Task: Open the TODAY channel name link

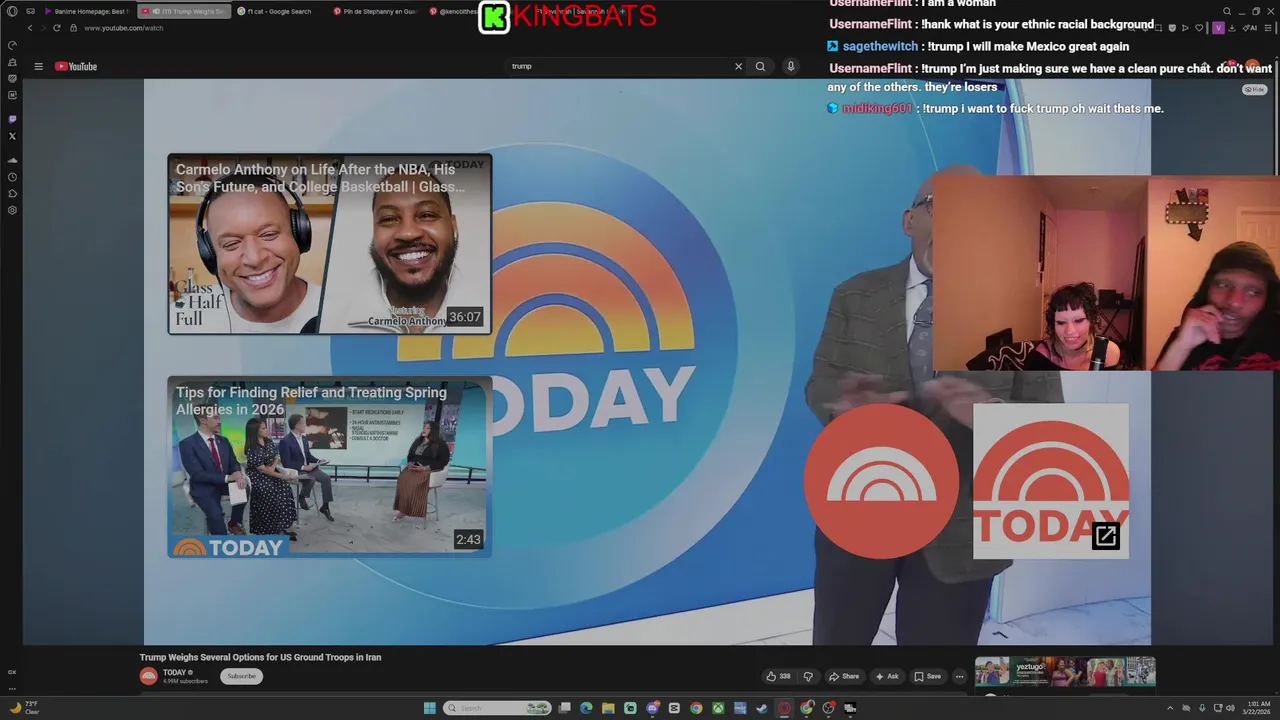Action: point(175,672)
